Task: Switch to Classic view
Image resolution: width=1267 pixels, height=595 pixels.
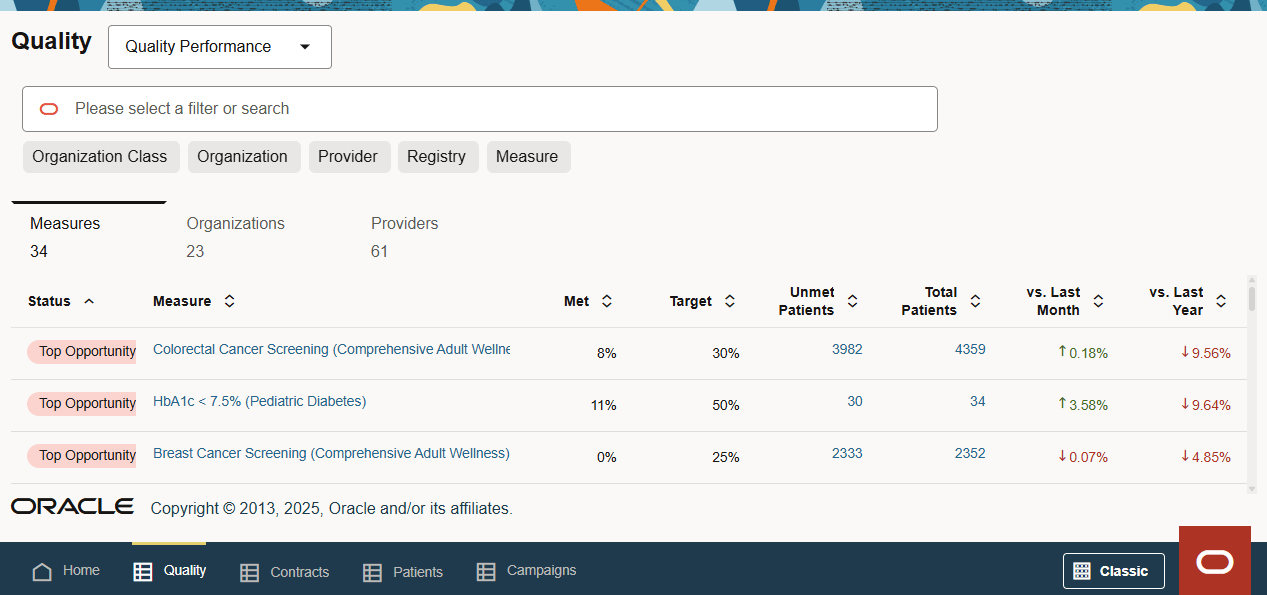Action: 1113,570
